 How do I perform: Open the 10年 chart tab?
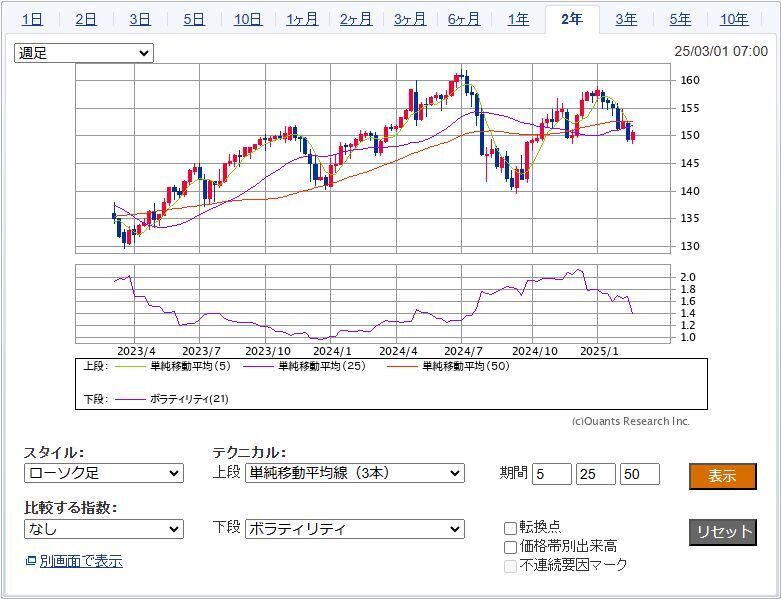pos(734,19)
